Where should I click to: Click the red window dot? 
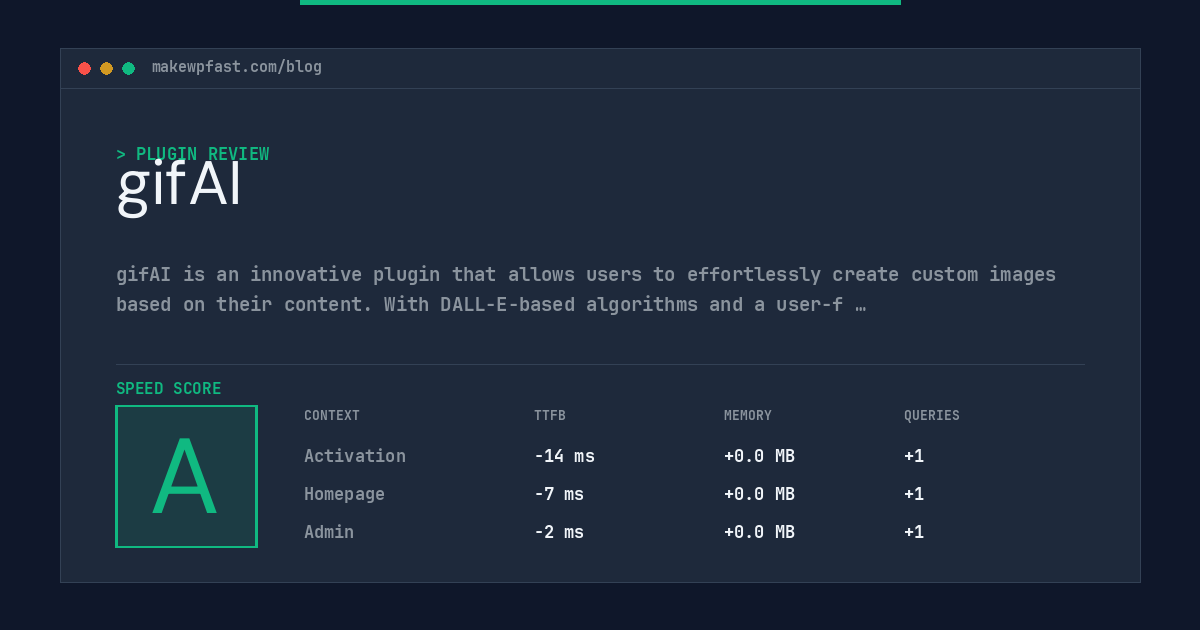point(84,68)
